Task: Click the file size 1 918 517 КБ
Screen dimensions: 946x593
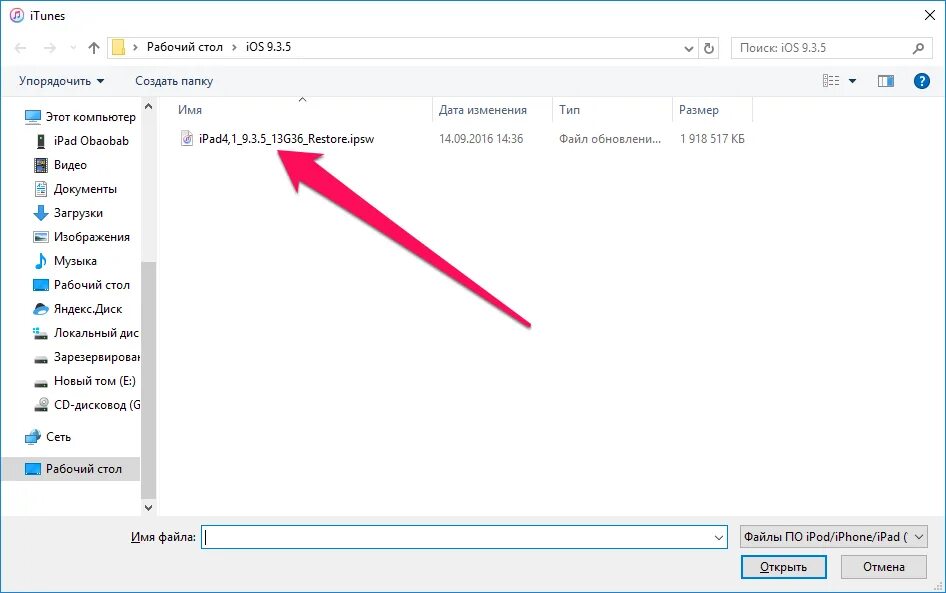Action: (712, 139)
